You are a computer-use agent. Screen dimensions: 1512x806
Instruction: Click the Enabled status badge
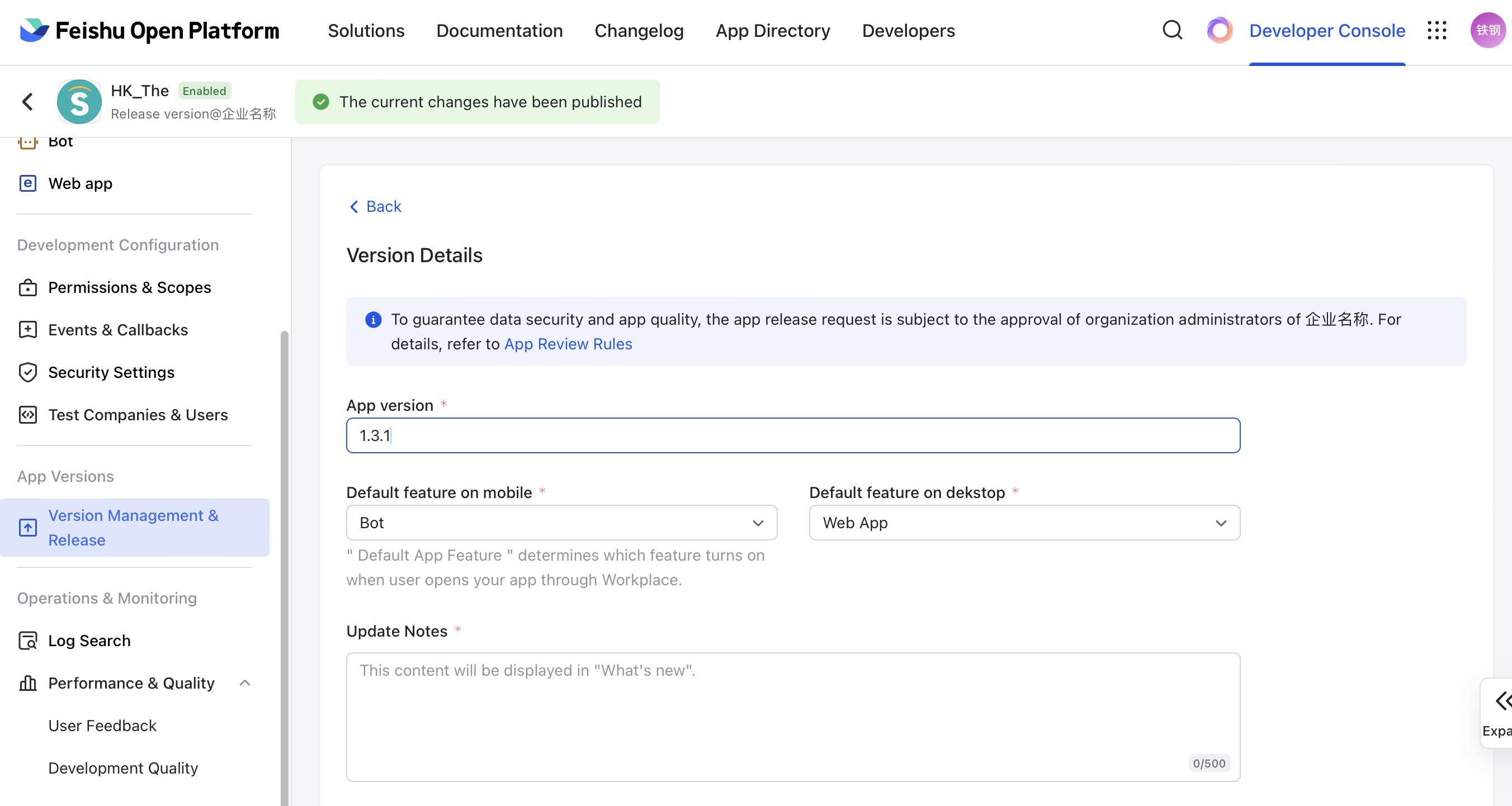pos(204,91)
